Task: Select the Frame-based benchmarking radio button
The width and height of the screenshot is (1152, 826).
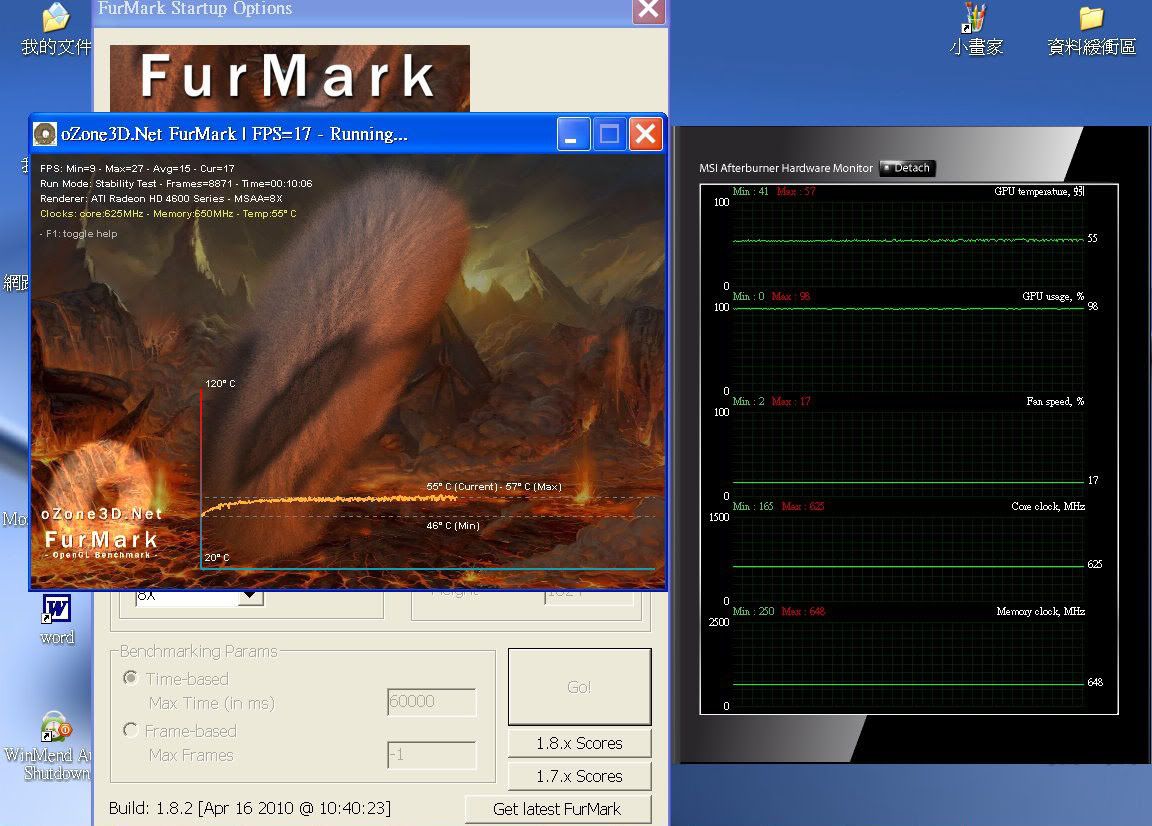Action: (x=131, y=730)
